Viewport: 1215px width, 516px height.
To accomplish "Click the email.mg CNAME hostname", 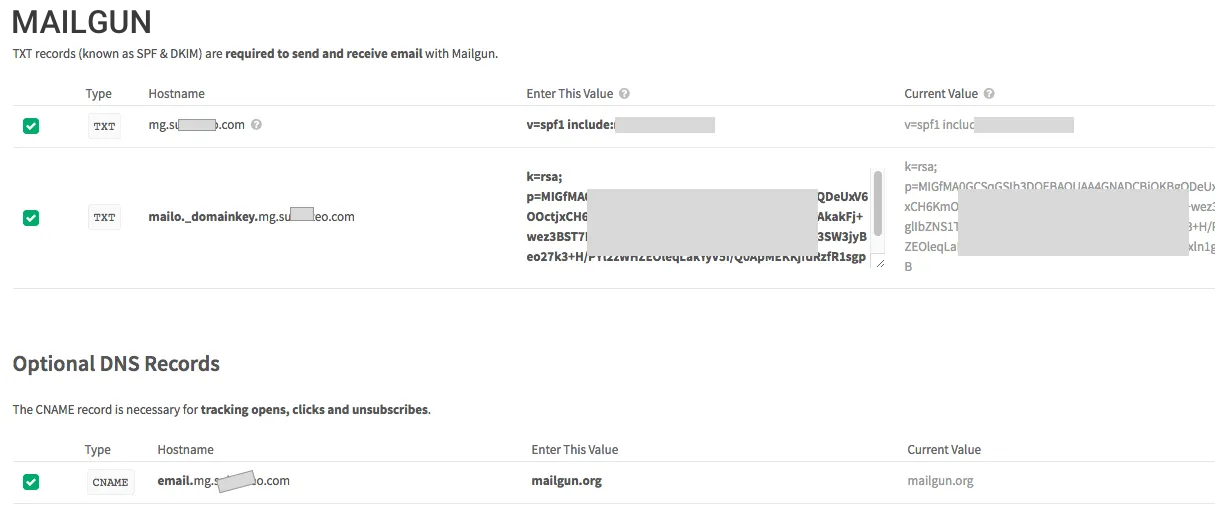I will coord(223,481).
